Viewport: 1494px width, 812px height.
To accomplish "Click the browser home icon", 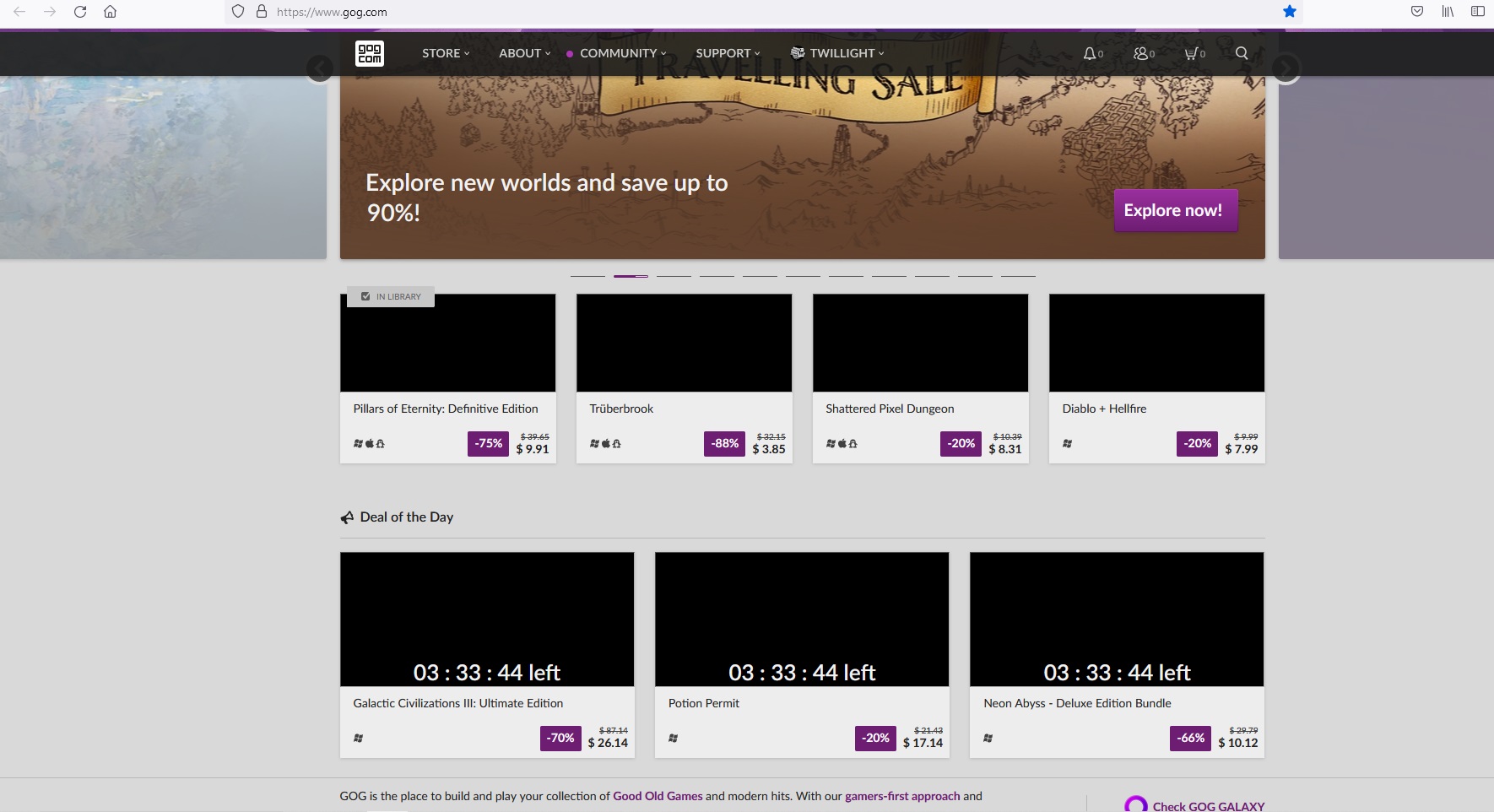I will [110, 12].
